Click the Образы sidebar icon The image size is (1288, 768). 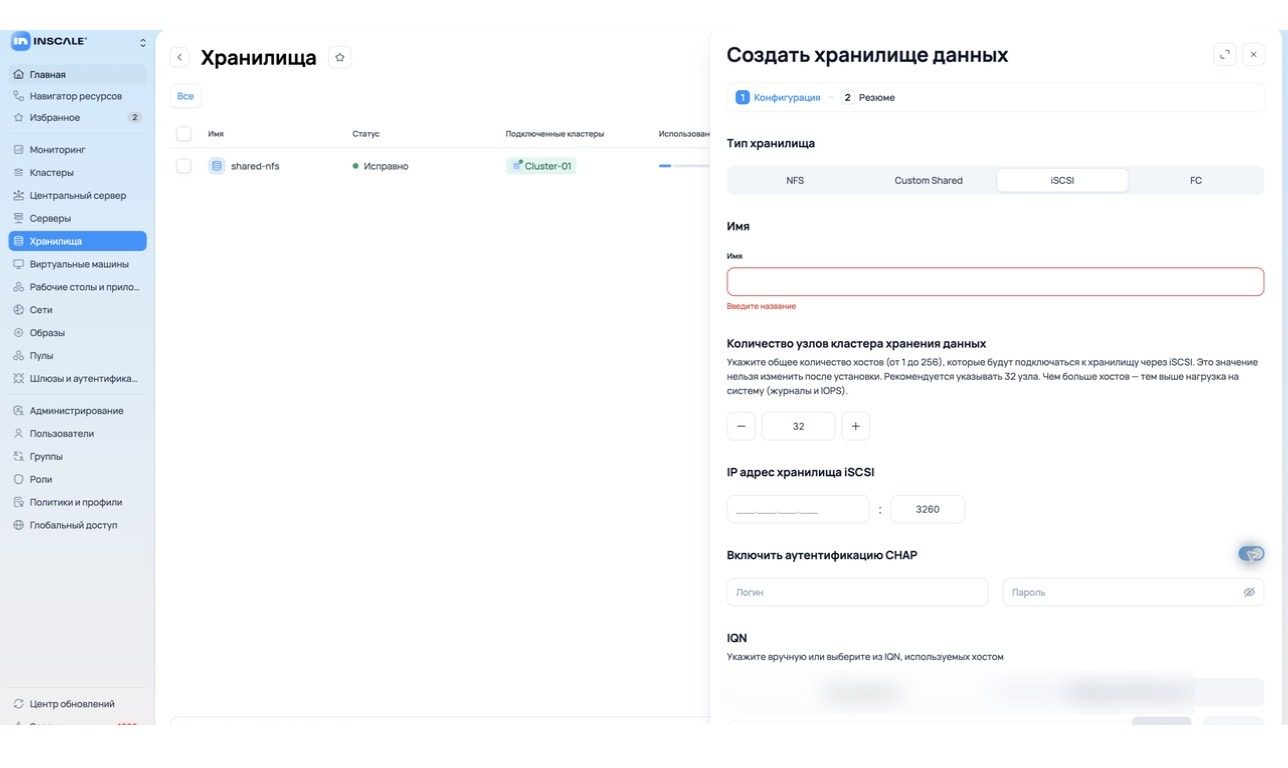coord(18,333)
